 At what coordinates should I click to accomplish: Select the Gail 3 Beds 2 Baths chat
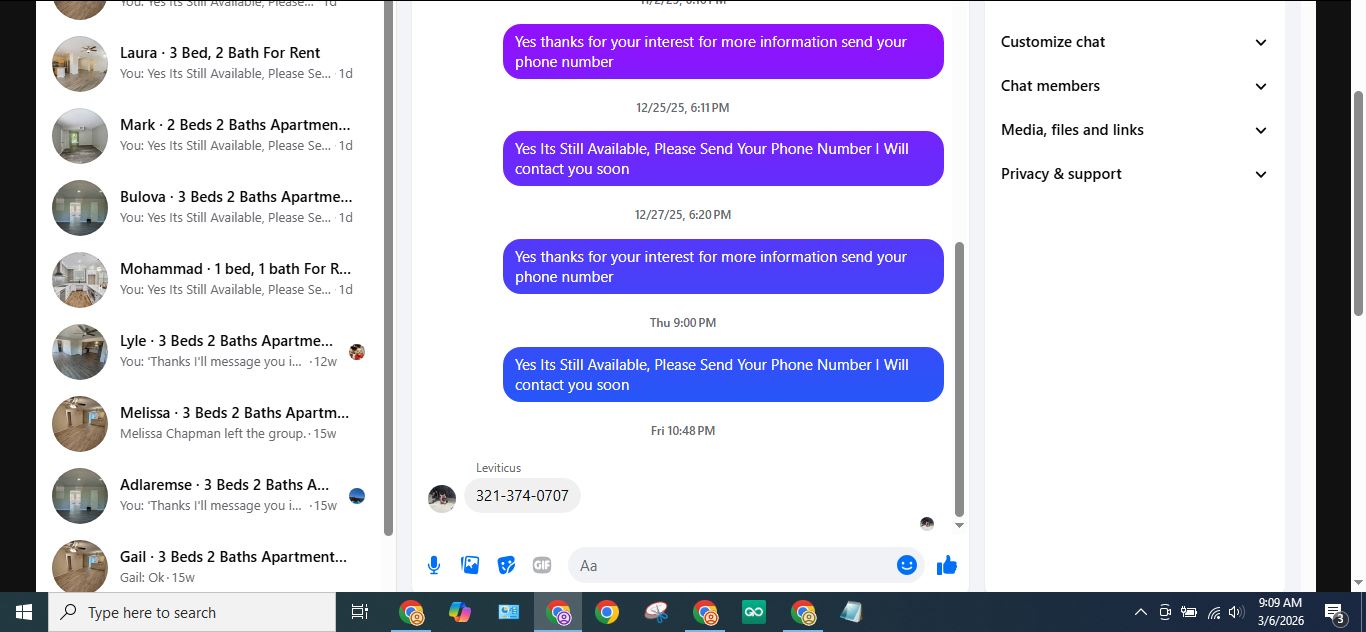(208, 566)
